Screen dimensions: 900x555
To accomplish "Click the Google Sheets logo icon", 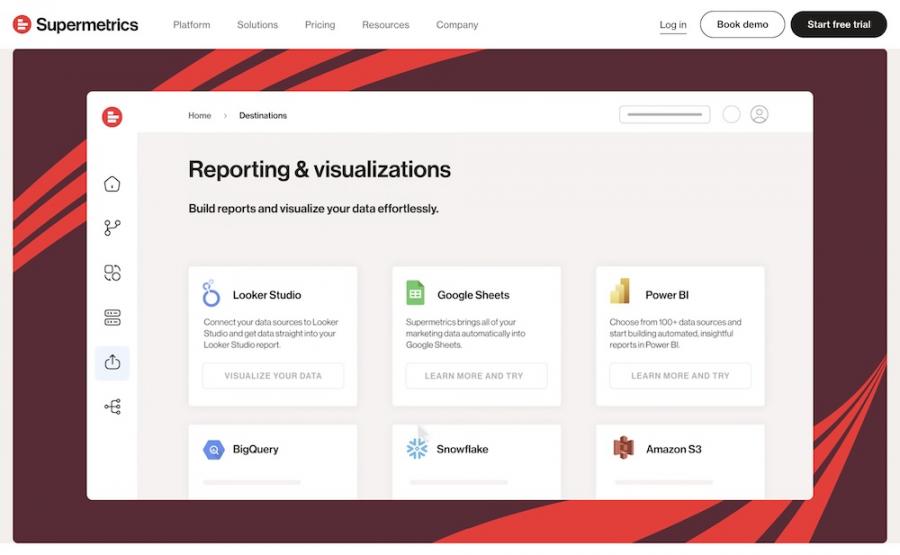I will coord(415,293).
